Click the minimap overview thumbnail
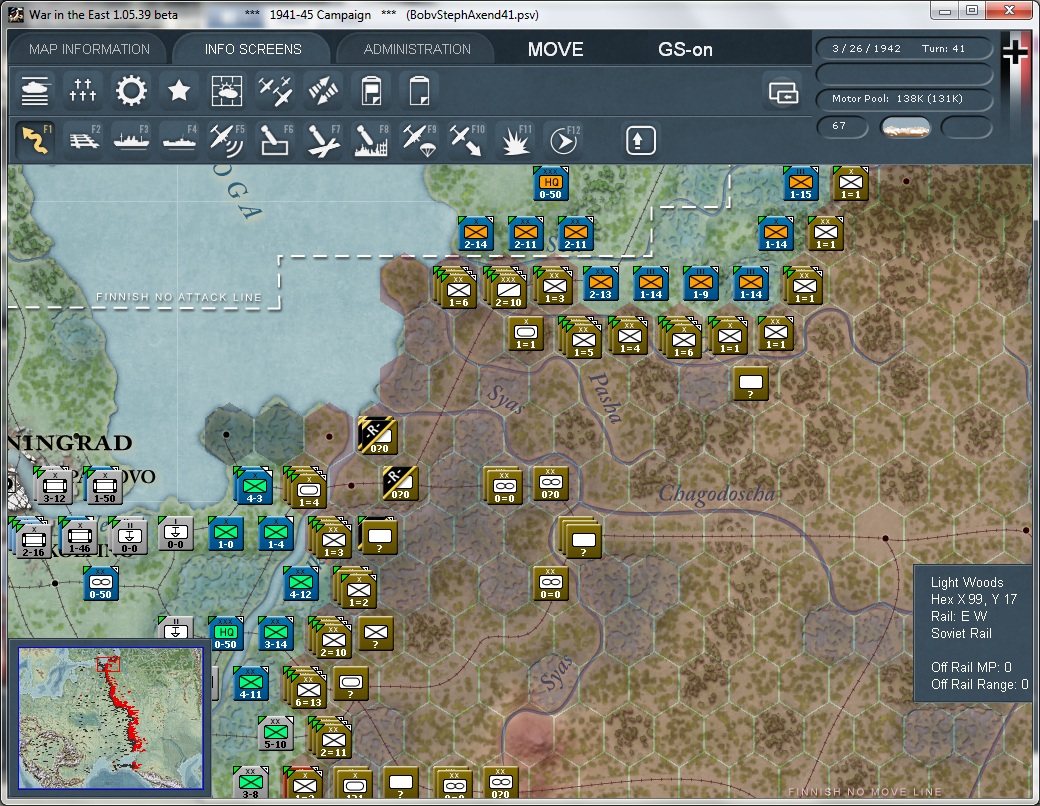Screen dimensions: 1040x806 [x=111, y=718]
